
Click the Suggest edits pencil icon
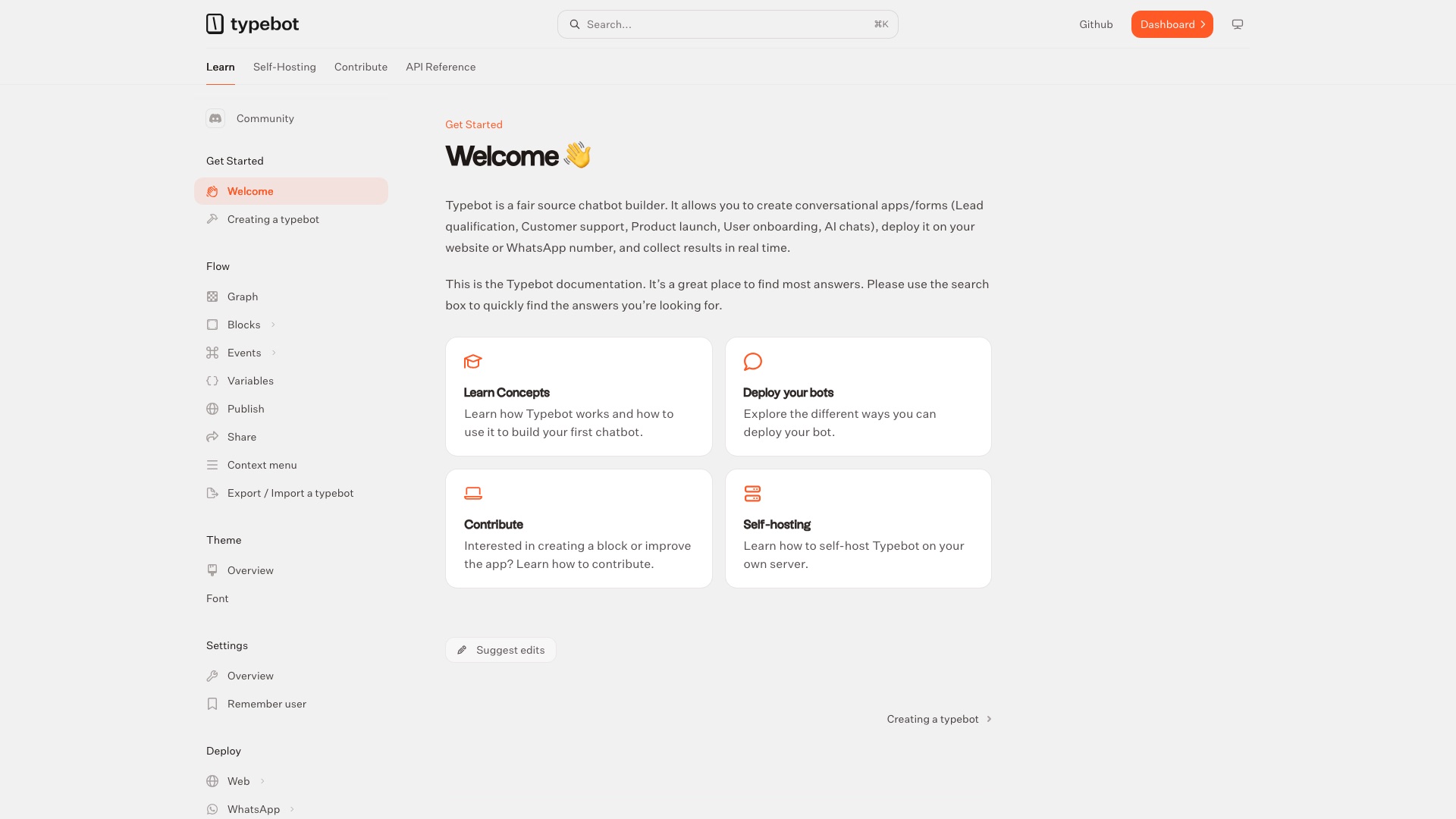pyautogui.click(x=462, y=650)
